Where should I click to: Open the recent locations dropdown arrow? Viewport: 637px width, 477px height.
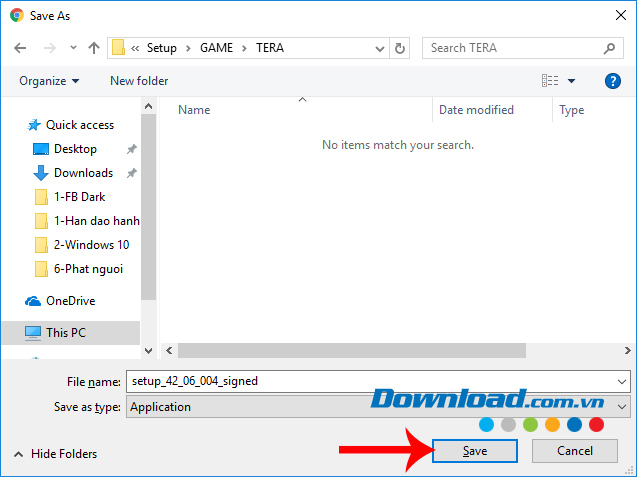click(x=74, y=48)
